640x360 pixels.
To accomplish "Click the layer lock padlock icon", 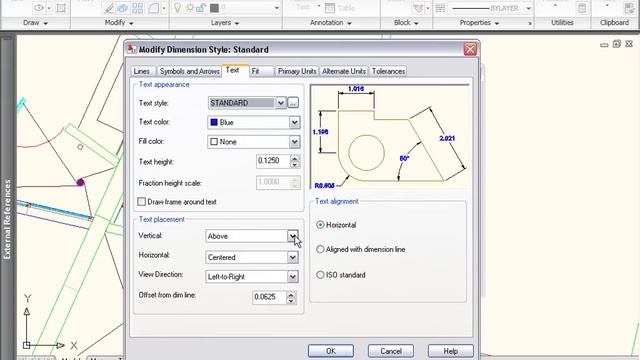I will point(201,8).
